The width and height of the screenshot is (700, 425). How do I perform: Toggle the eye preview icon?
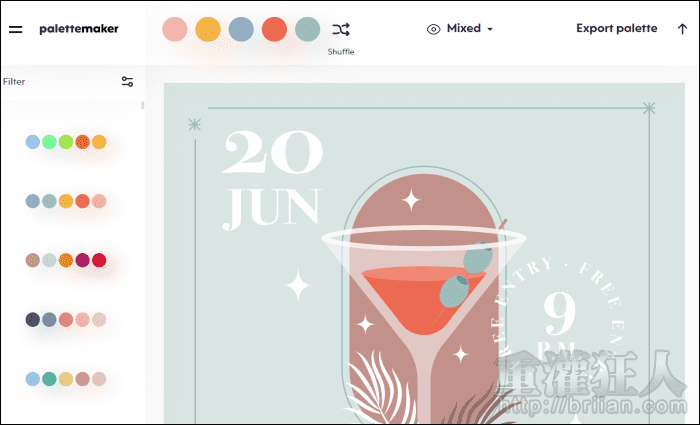pyautogui.click(x=433, y=29)
